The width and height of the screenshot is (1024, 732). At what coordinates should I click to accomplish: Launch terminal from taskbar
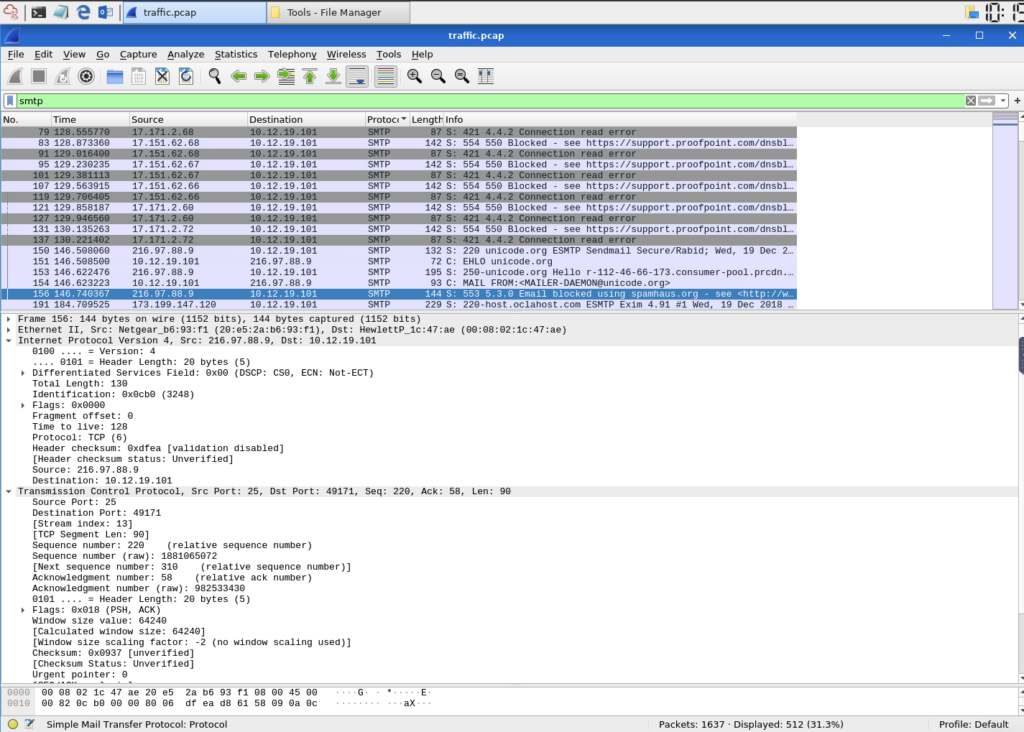(x=39, y=12)
